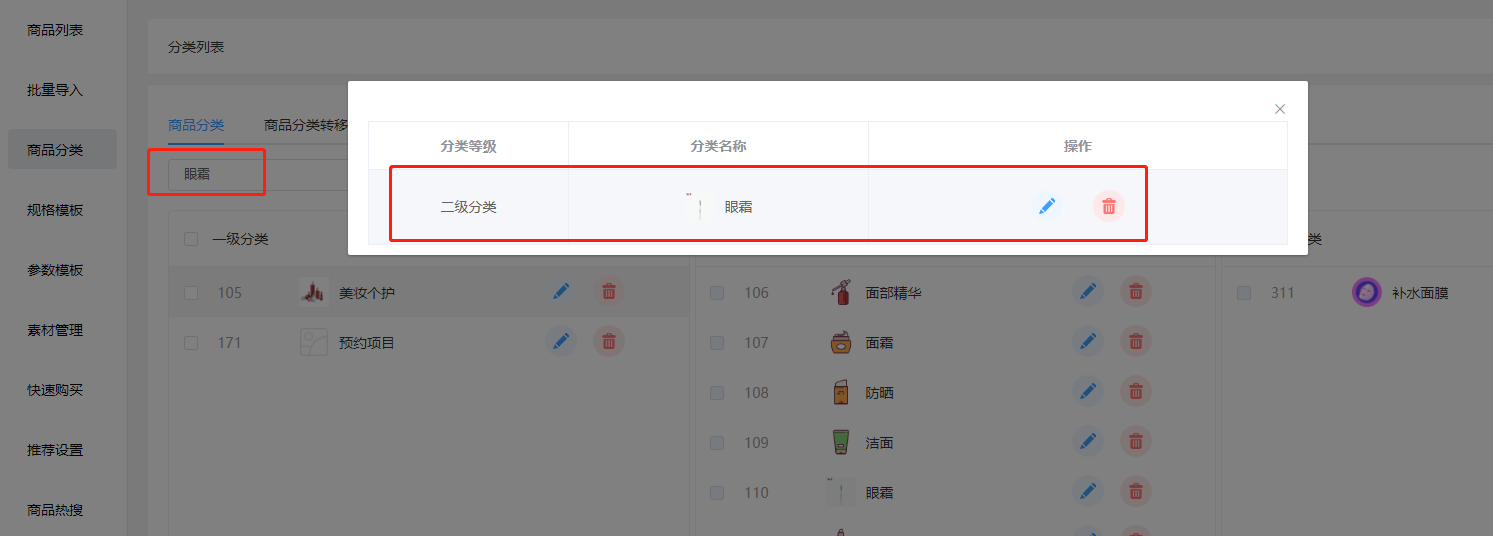The height and width of the screenshot is (536, 1493).
Task: Select the 美妆个护 row name
Action: pyautogui.click(x=367, y=293)
